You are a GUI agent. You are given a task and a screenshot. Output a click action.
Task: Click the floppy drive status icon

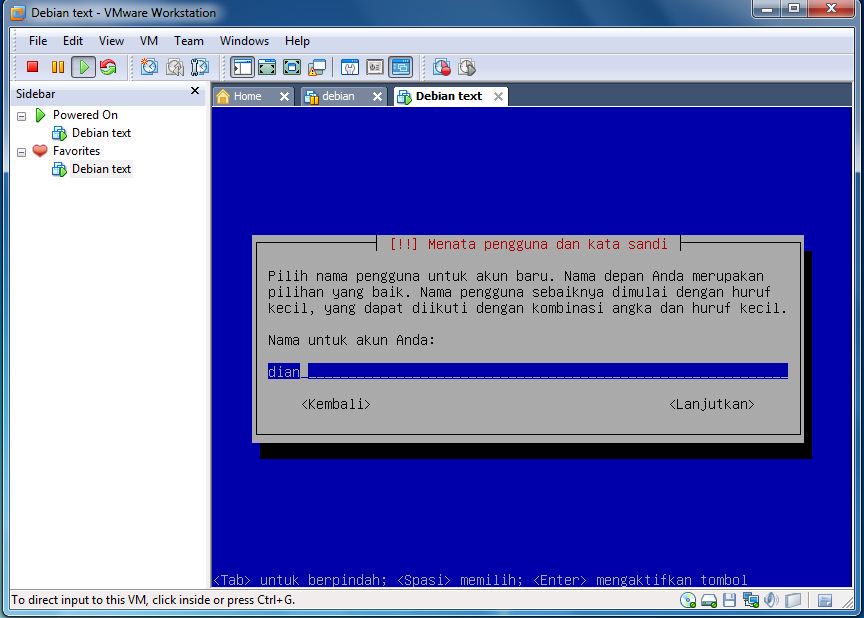729,600
